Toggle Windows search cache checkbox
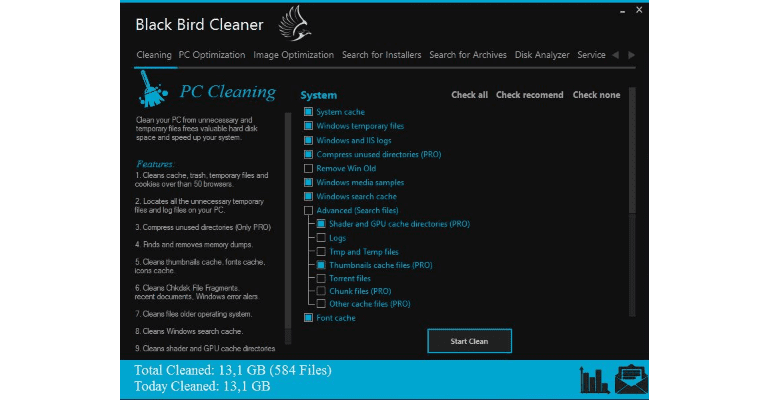 308,196
